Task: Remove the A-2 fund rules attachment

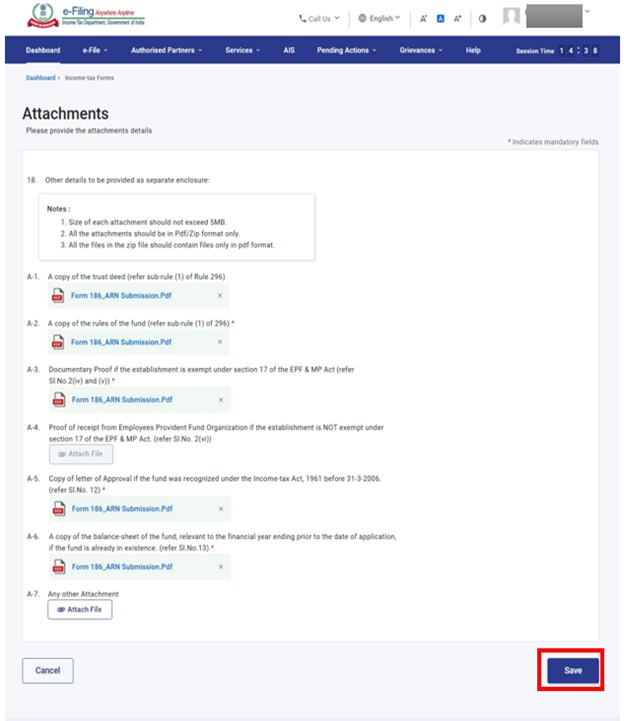Action: [220, 342]
